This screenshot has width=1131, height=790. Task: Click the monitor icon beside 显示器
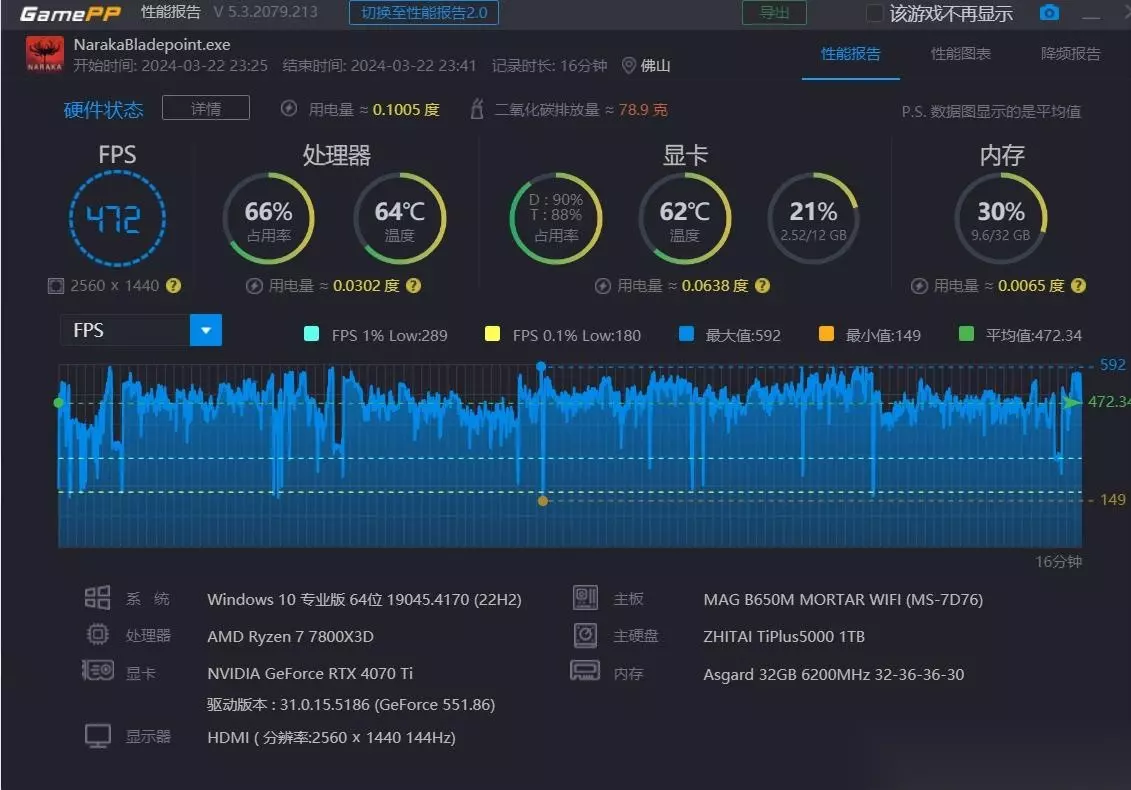[98, 737]
